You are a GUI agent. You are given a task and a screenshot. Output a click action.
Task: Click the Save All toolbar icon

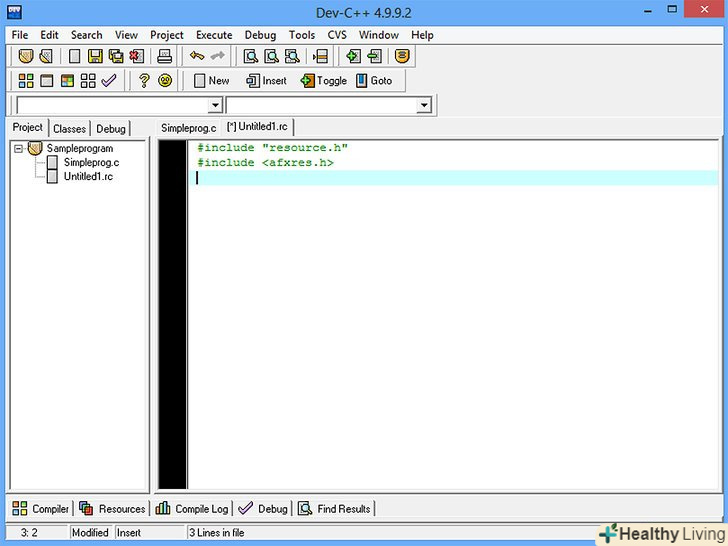click(x=115, y=56)
